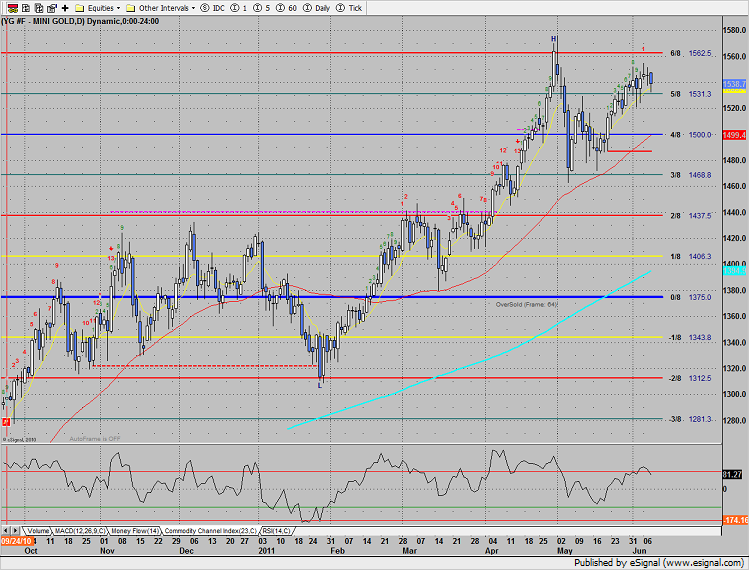
Task: Click the 6/8 1562.5 level label
Action: point(691,53)
